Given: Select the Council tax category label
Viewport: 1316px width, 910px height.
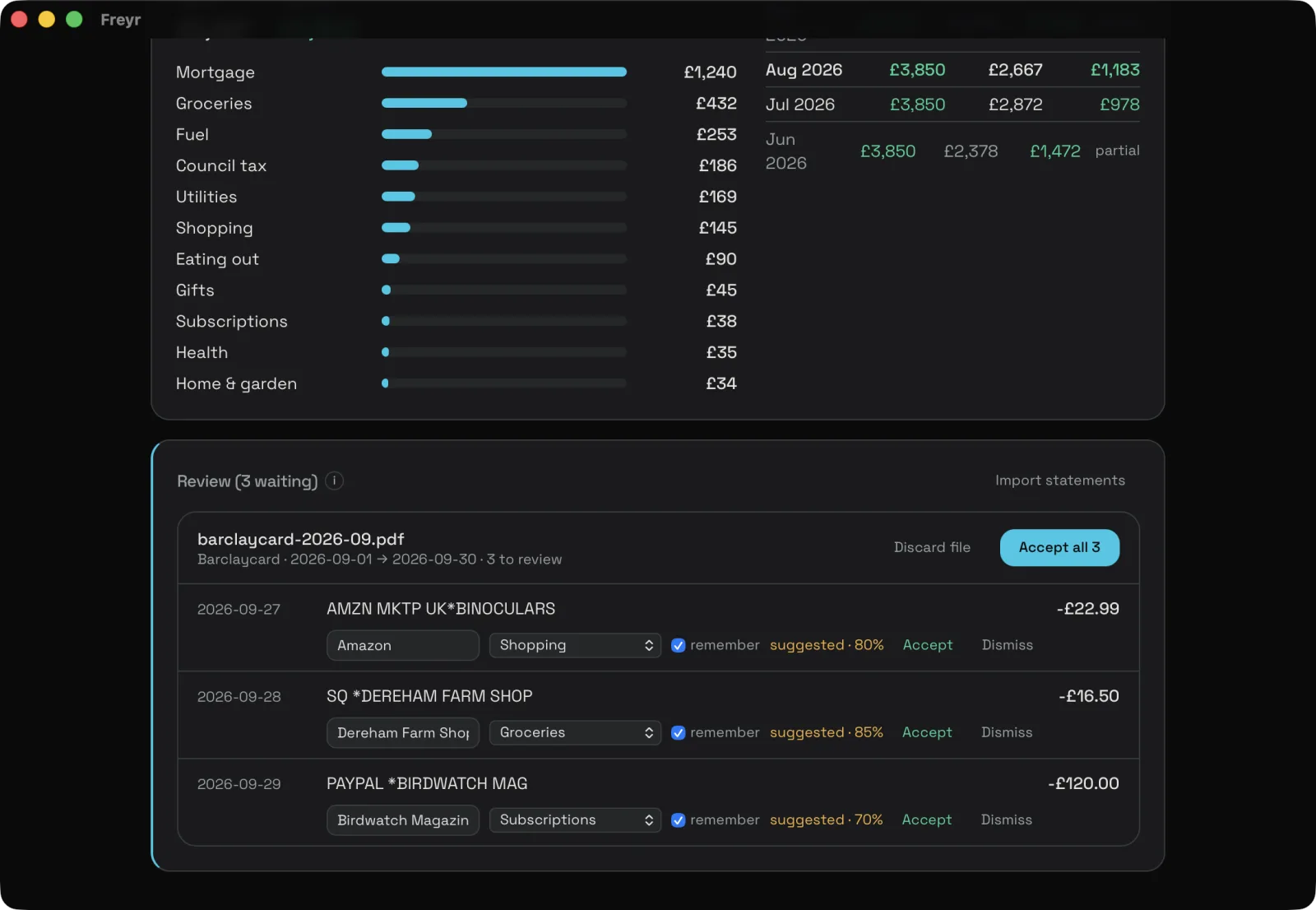Looking at the screenshot, I should (x=221, y=166).
